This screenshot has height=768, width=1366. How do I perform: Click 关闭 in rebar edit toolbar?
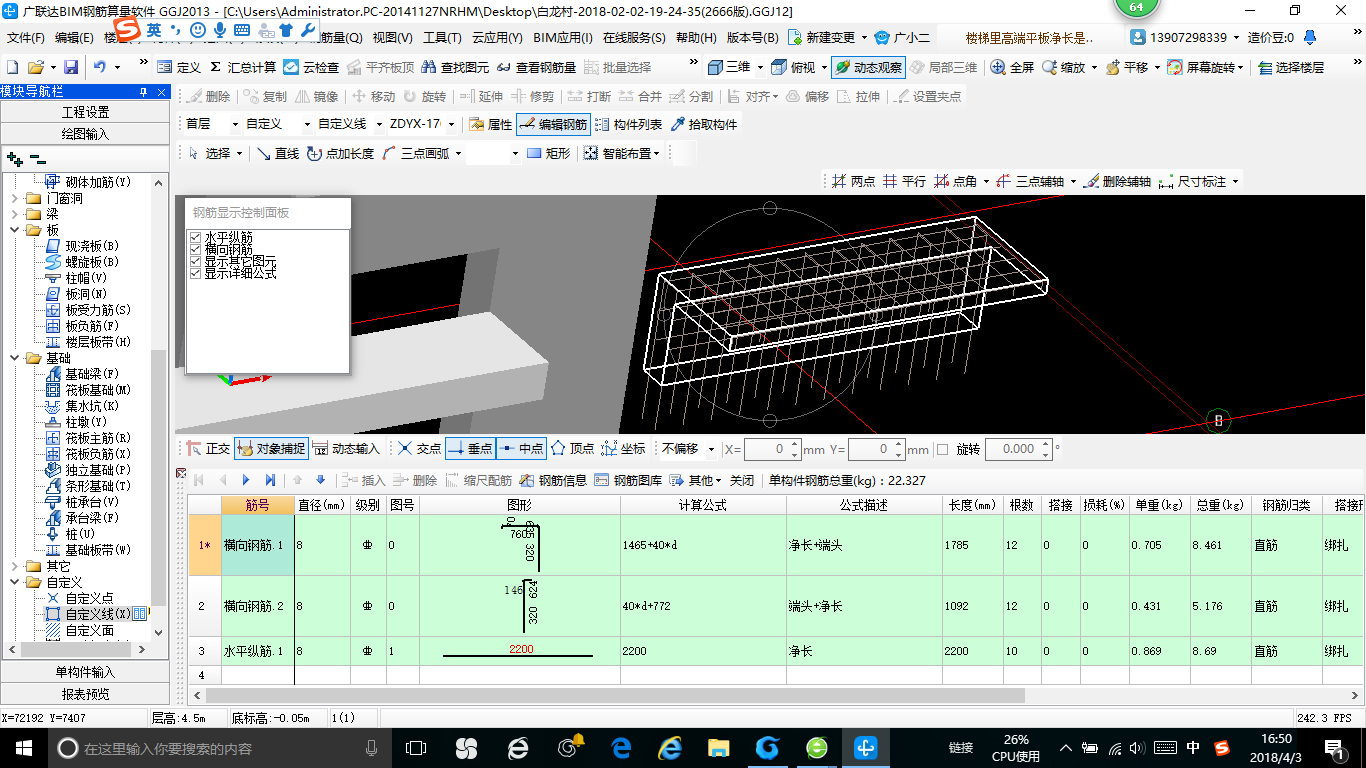click(x=742, y=480)
